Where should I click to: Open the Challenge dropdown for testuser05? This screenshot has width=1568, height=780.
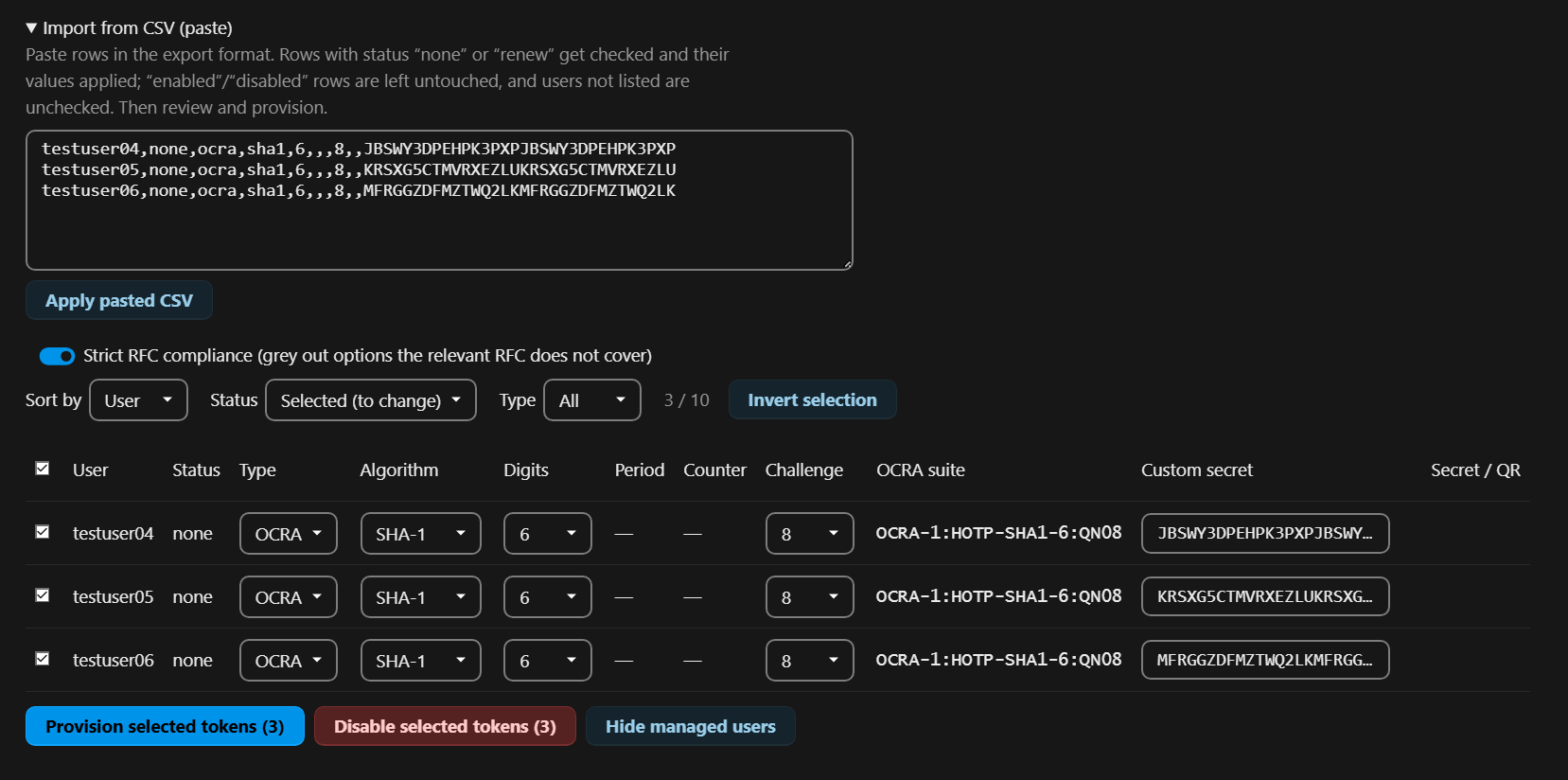pyautogui.click(x=810, y=597)
